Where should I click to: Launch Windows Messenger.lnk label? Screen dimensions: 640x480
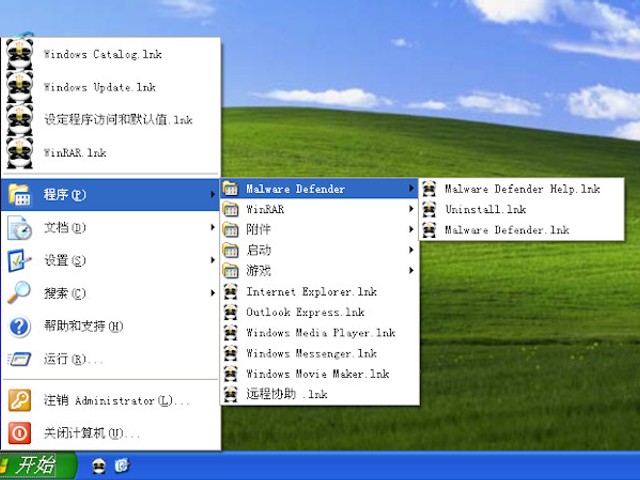click(x=311, y=353)
